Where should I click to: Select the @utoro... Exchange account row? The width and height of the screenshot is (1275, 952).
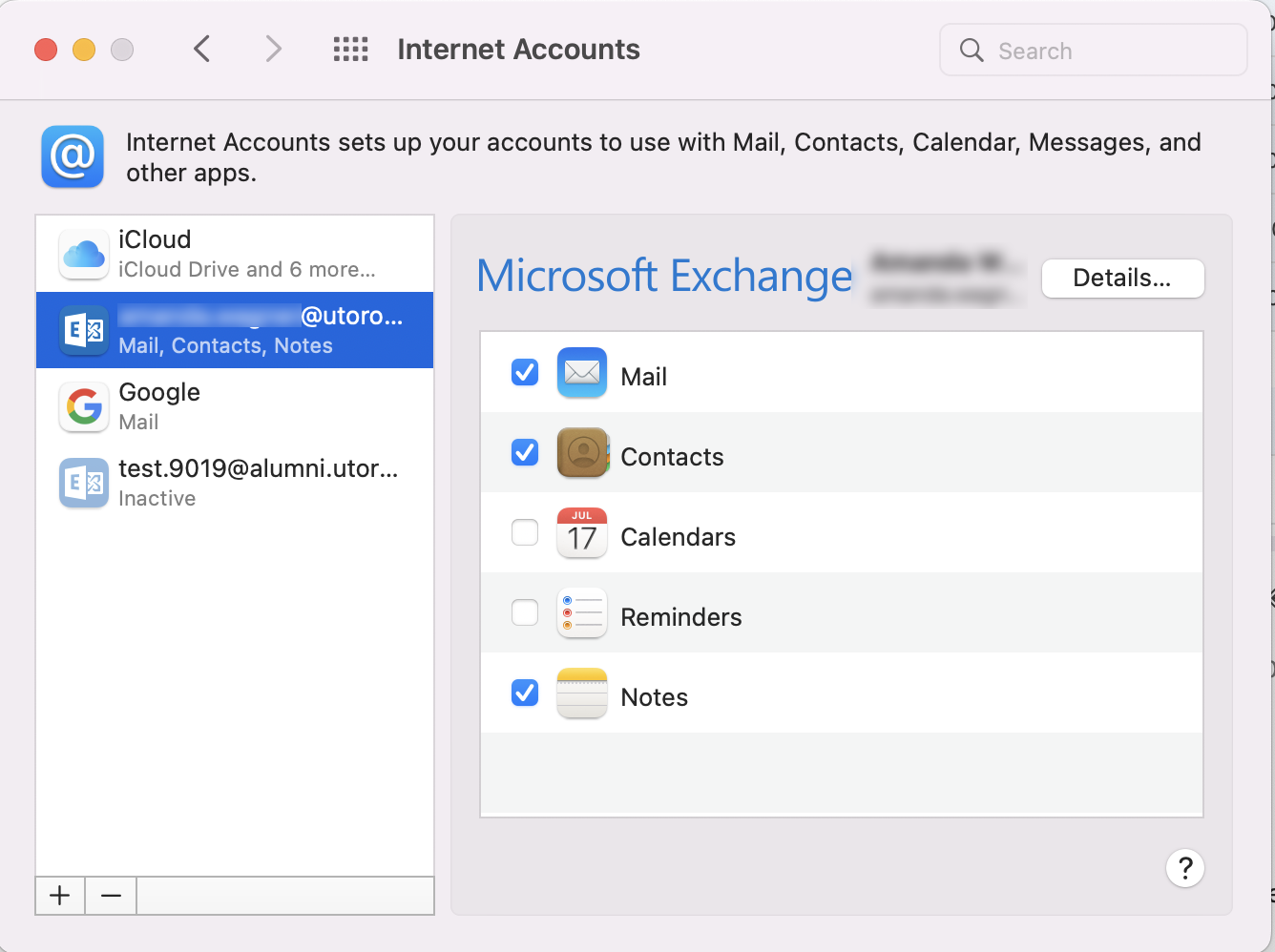(235, 330)
